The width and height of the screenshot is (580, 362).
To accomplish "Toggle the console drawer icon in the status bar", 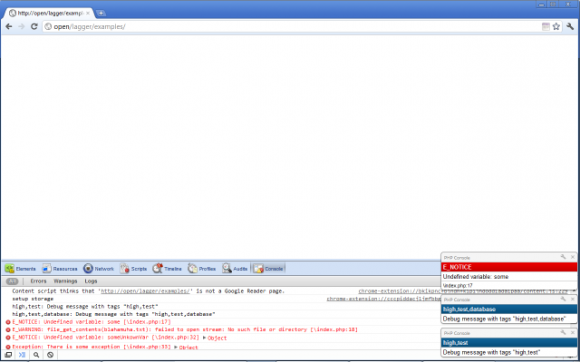I will [22, 355].
